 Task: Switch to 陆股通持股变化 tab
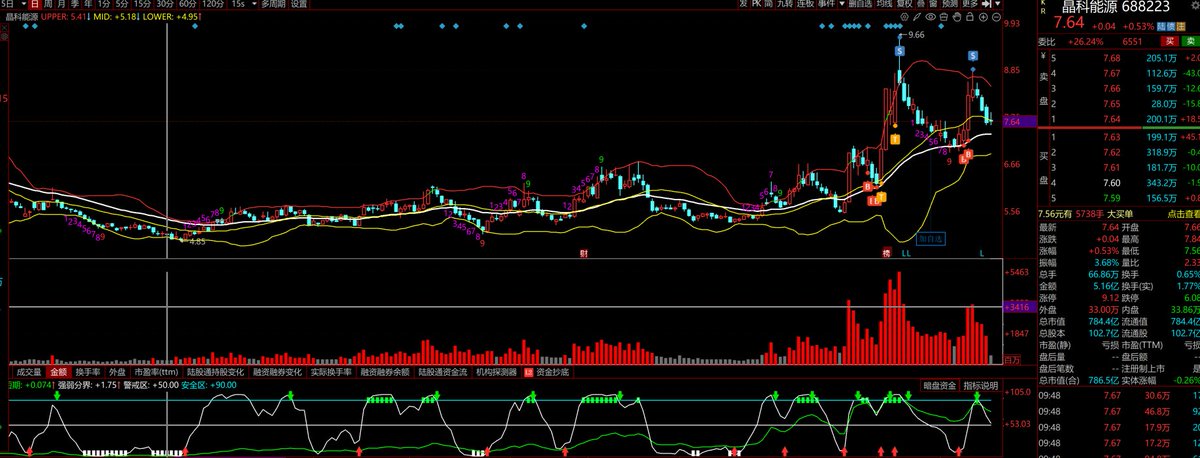pos(215,371)
